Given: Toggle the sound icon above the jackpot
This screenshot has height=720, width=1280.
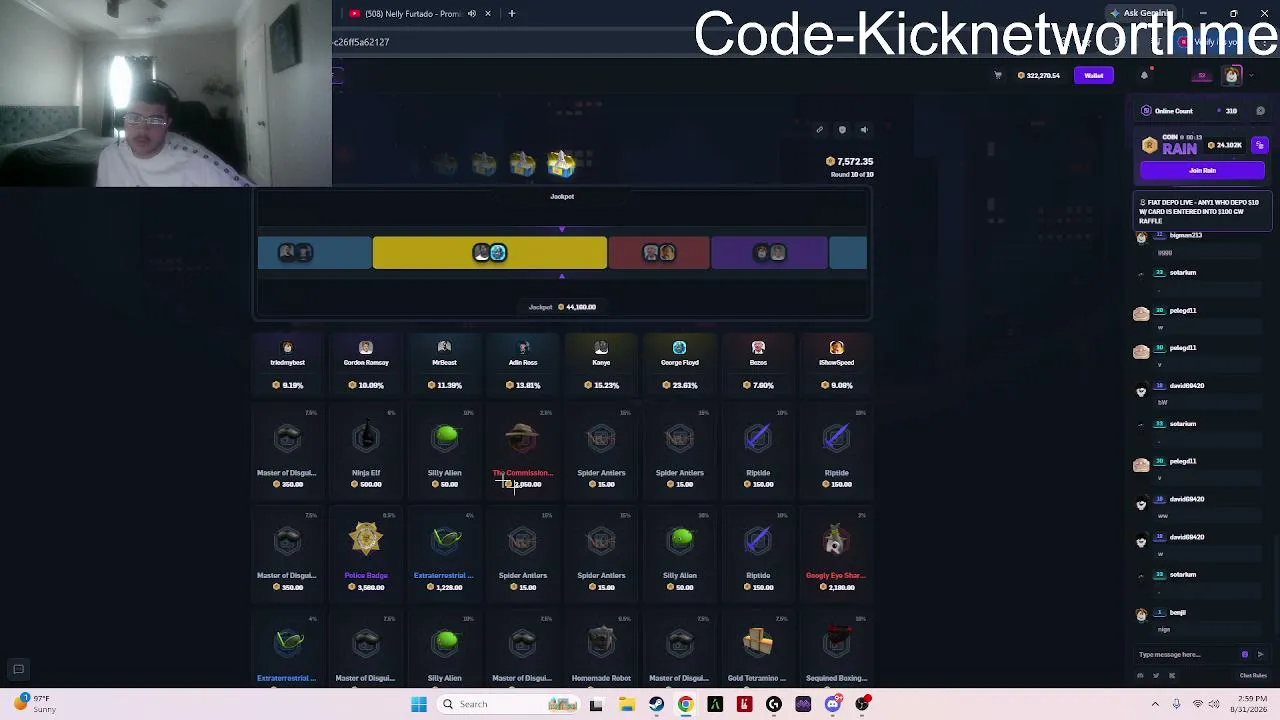Looking at the screenshot, I should [864, 129].
